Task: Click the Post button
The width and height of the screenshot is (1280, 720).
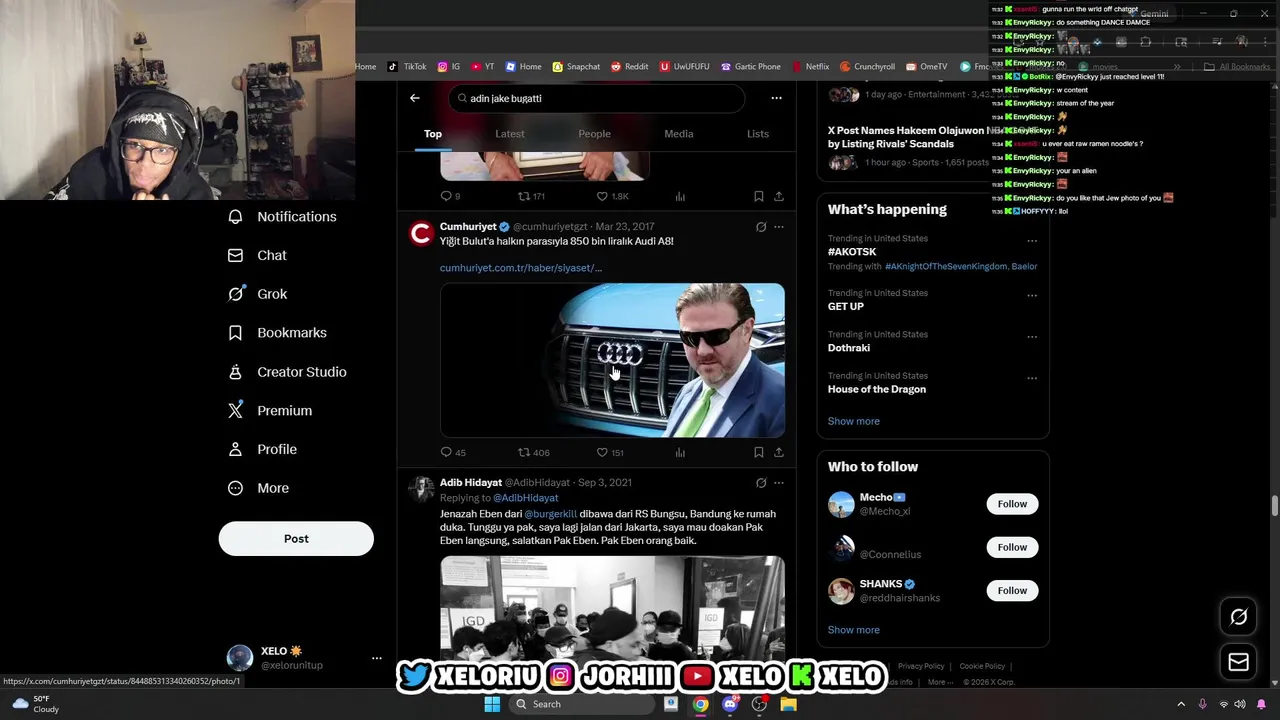Action: pos(296,539)
